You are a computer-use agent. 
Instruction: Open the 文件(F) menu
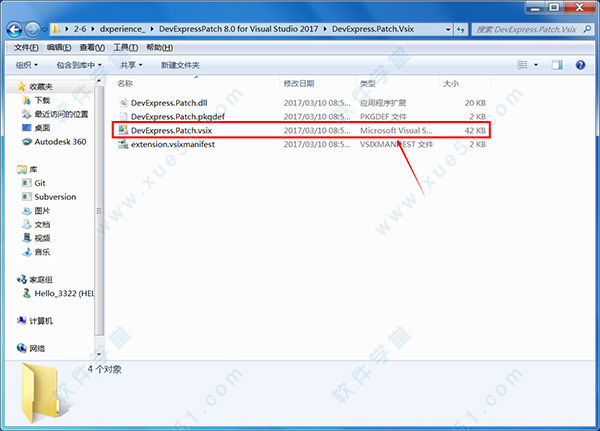coord(26,47)
